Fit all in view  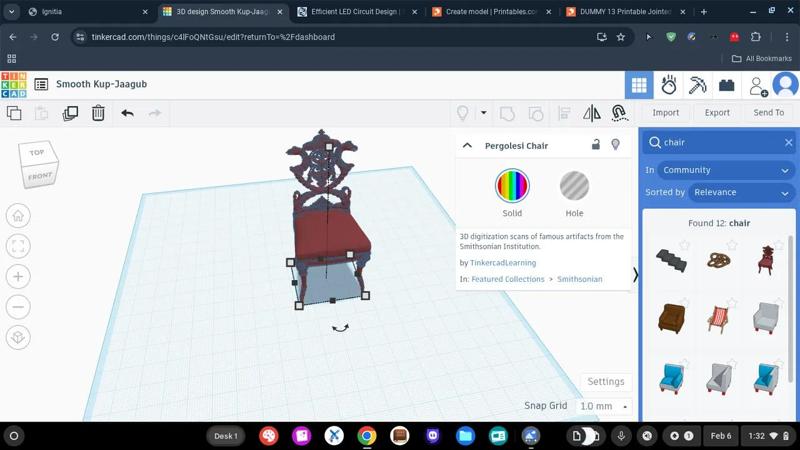click(18, 246)
